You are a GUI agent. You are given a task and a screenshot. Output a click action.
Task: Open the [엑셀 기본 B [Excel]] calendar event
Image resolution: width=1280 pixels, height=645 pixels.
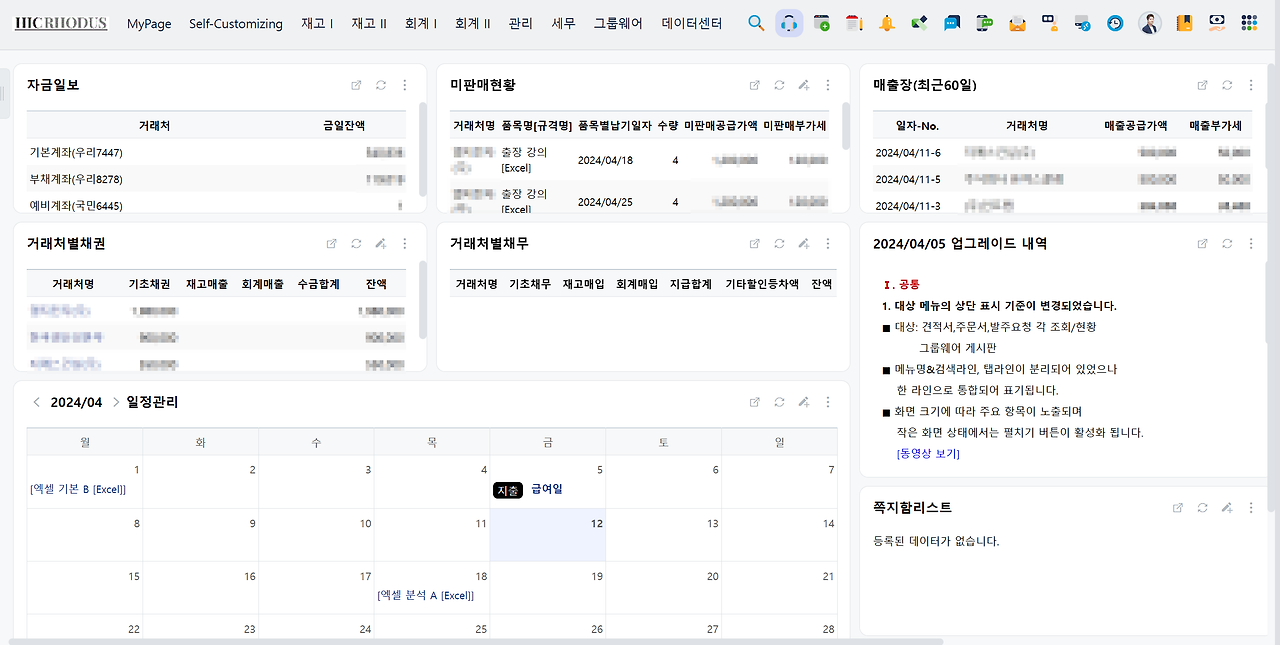[x=78, y=489]
